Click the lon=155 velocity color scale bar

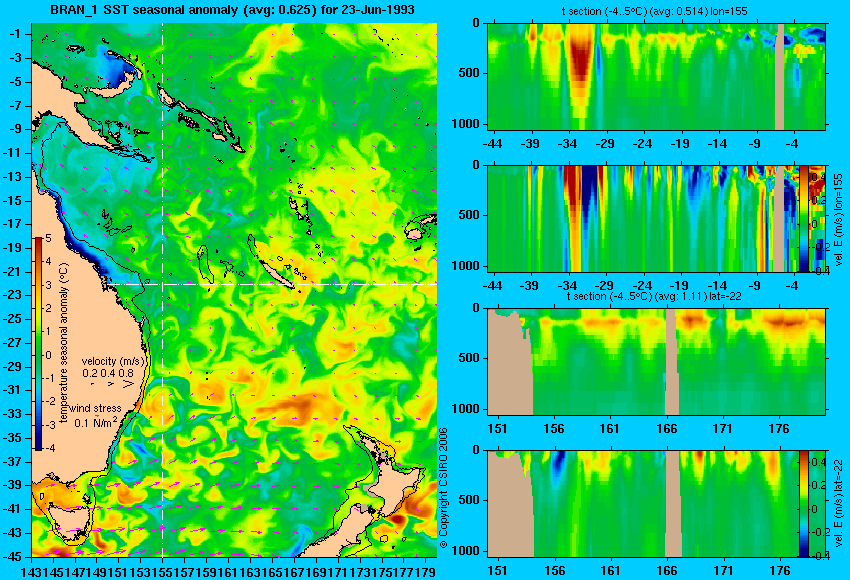pos(803,218)
